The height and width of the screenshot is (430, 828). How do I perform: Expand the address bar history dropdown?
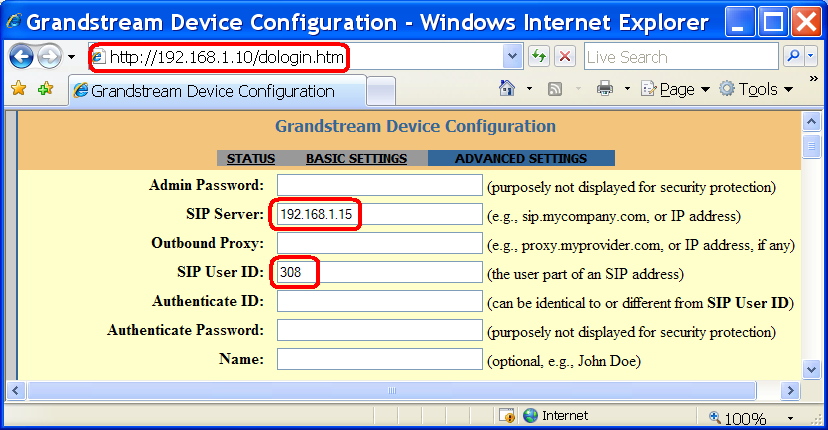click(512, 56)
